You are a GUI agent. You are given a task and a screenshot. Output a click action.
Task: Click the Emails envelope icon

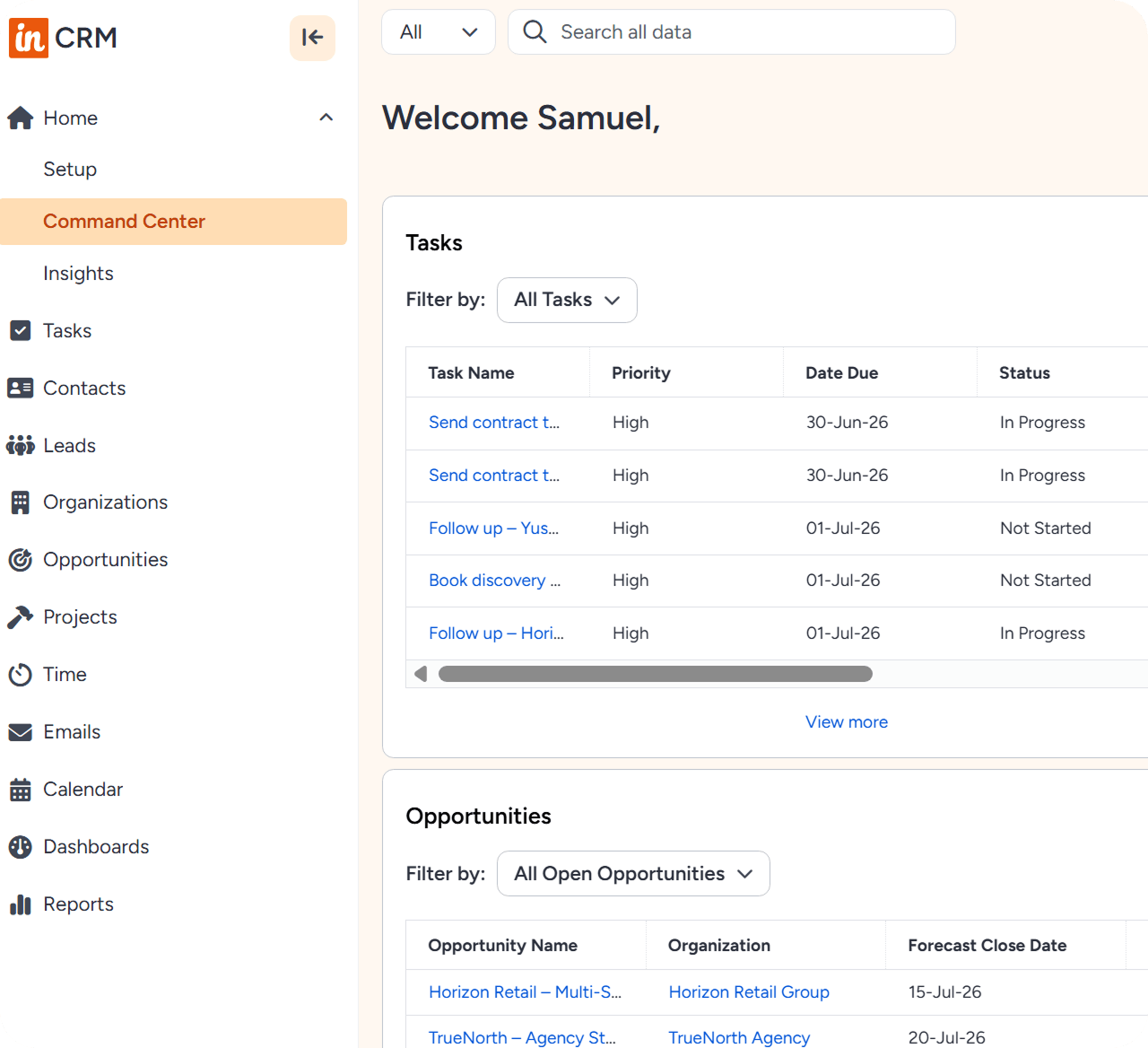click(20, 732)
